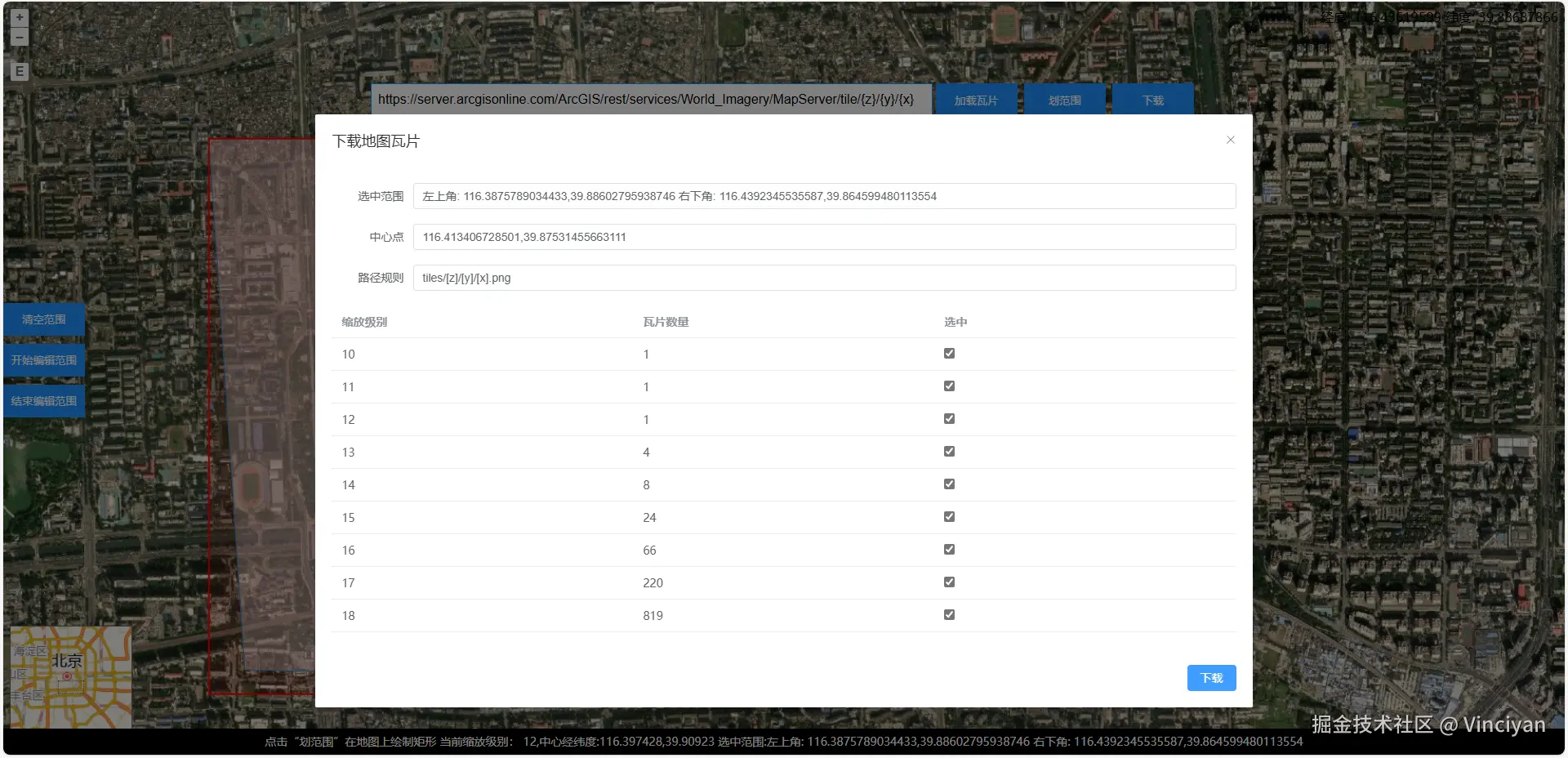1568x758 pixels.
Task: Uncheck zoom level 11 checkbox
Action: (x=949, y=386)
